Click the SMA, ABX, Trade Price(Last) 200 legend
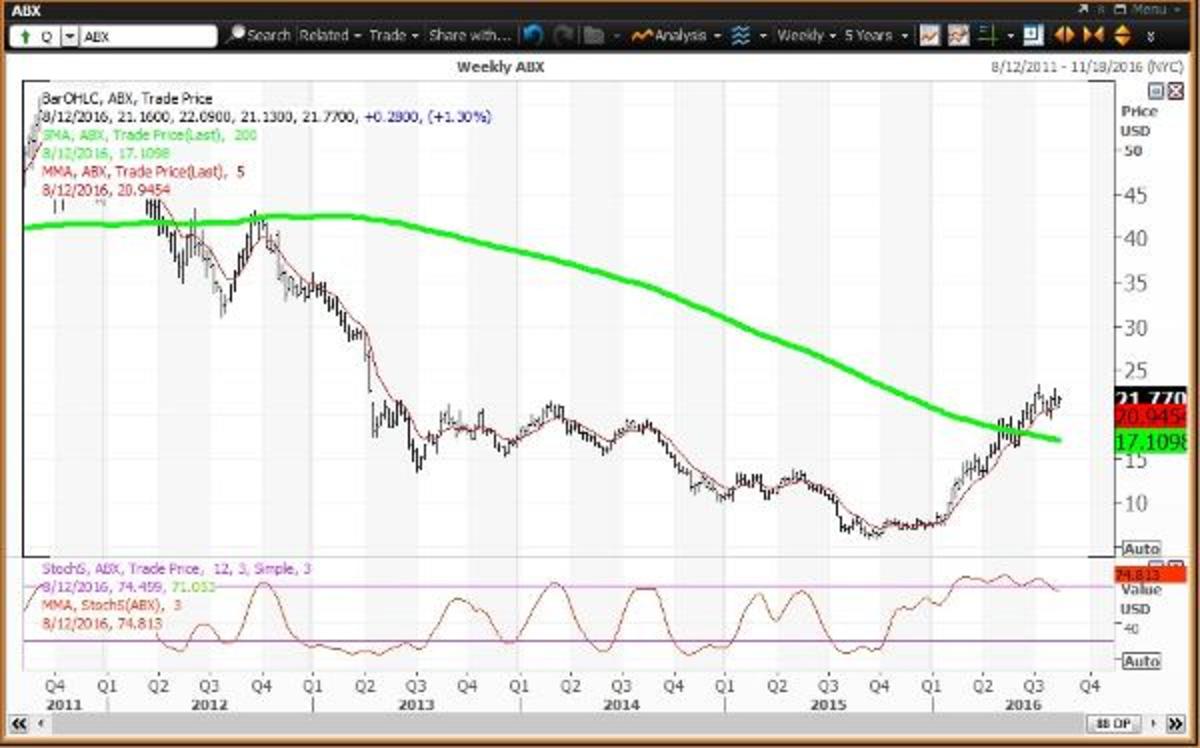The width and height of the screenshot is (1200, 748). (x=151, y=135)
